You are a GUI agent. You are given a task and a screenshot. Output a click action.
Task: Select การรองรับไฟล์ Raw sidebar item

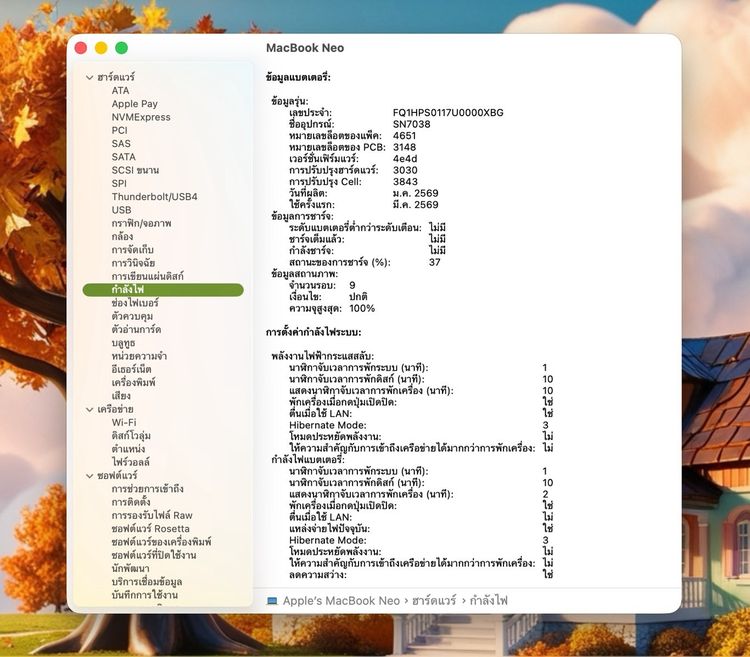(x=152, y=515)
